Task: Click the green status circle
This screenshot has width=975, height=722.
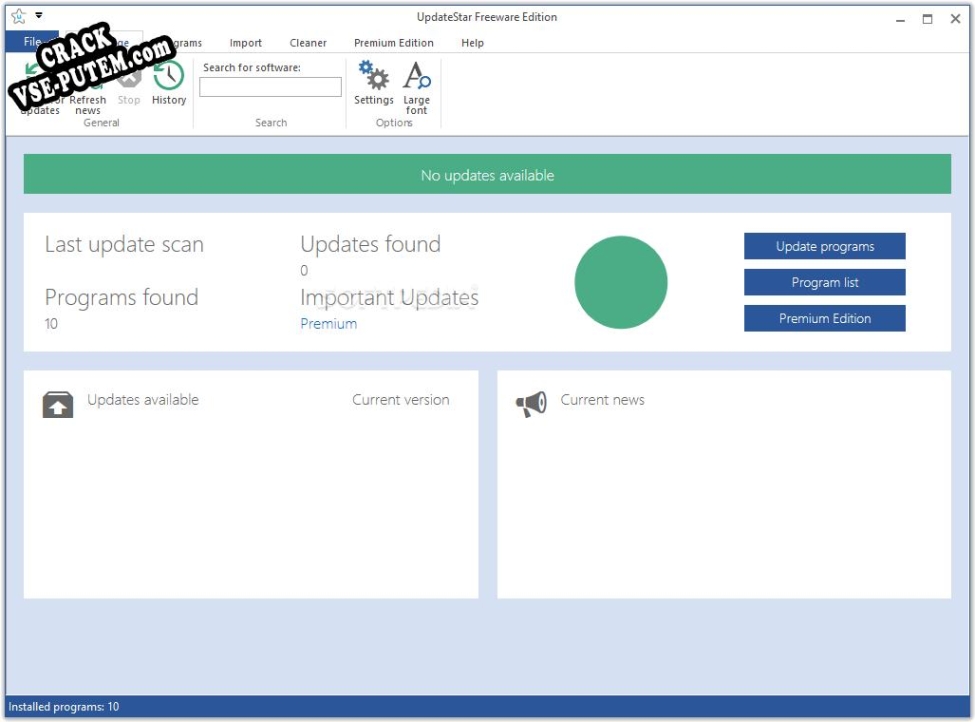Action: 621,282
